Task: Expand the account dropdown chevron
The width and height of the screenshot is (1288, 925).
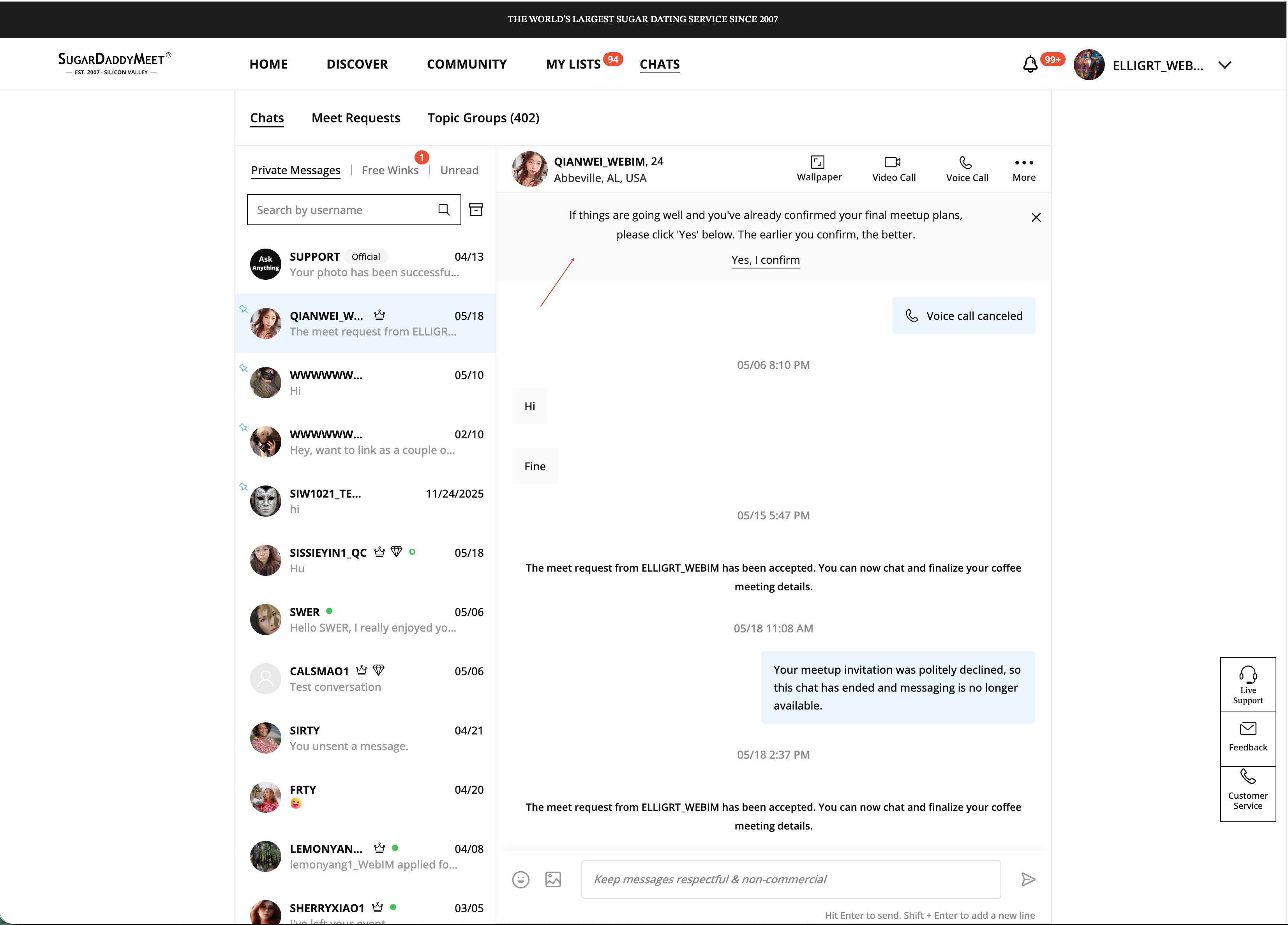Action: coord(1224,65)
